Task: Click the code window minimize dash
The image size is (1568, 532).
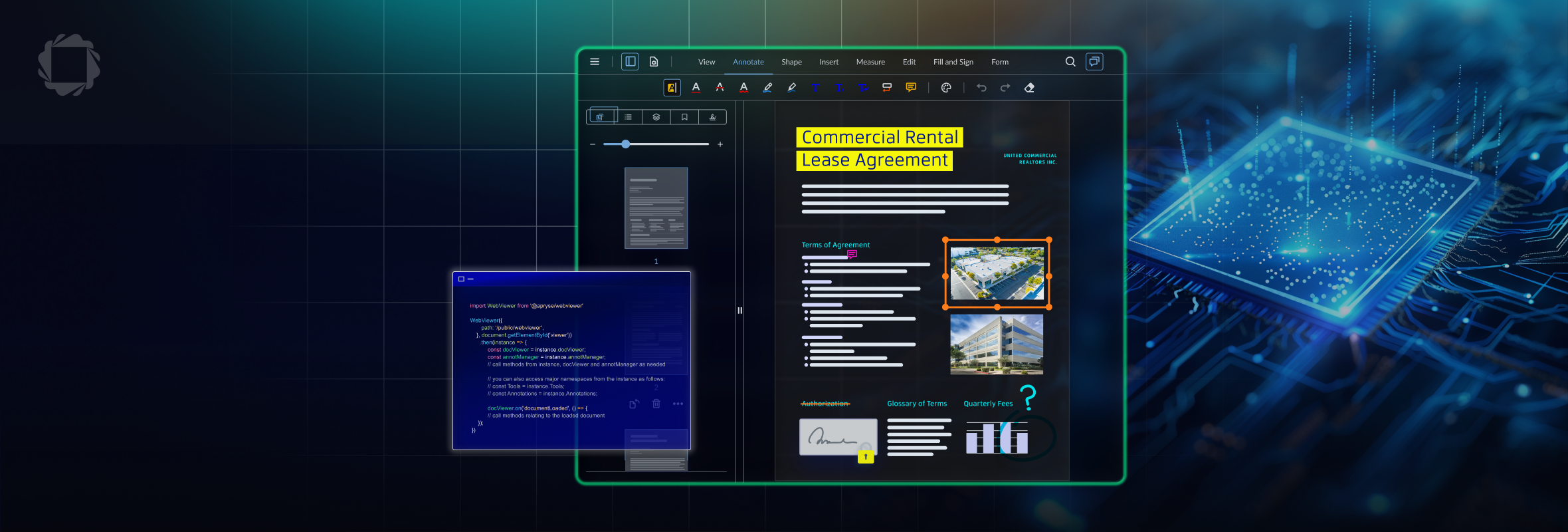Action: (x=470, y=279)
